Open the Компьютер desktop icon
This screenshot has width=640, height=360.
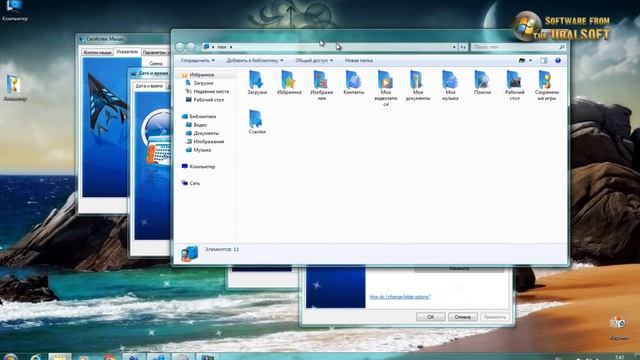point(15,11)
